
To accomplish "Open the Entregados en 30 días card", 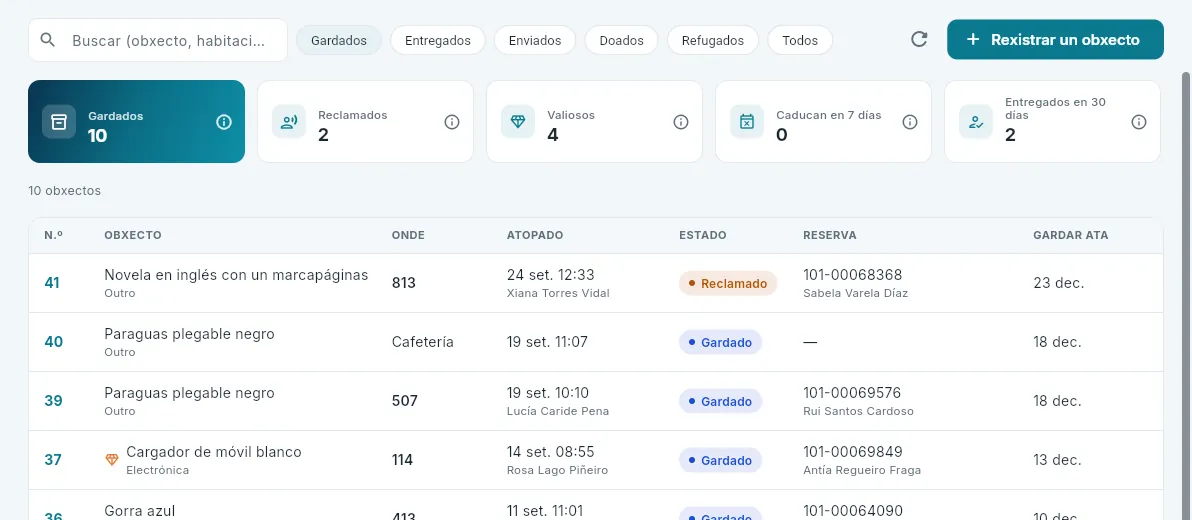I will tap(1052, 122).
